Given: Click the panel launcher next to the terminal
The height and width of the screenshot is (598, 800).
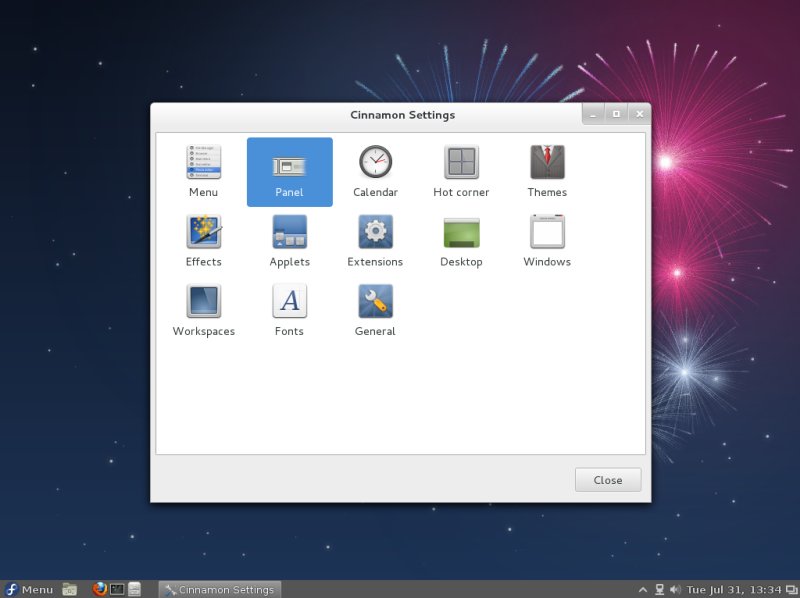Looking at the screenshot, I should (x=134, y=589).
